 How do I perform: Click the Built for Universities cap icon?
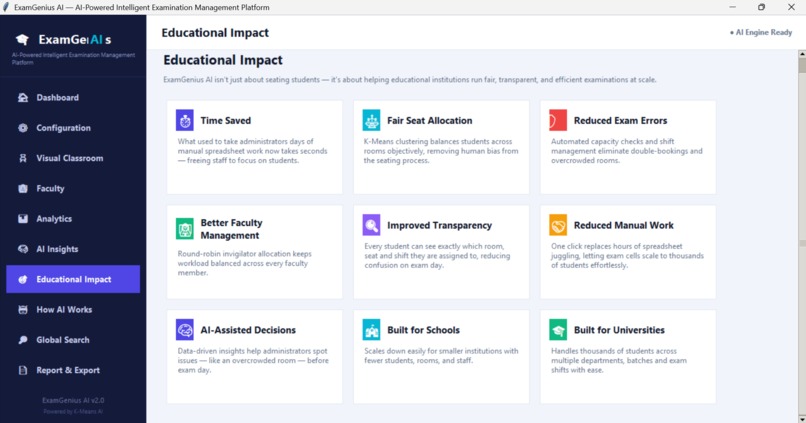click(x=558, y=330)
